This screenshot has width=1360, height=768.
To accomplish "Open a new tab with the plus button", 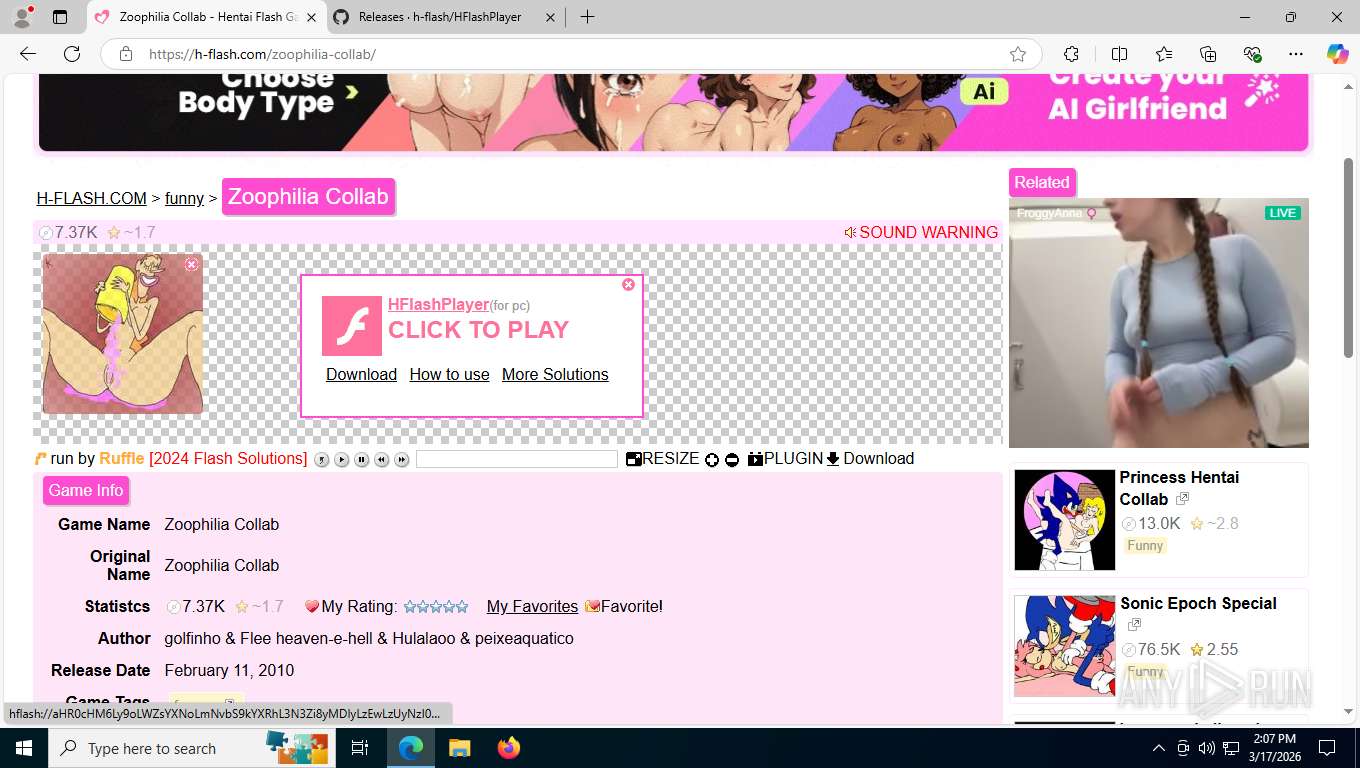I will tap(587, 17).
